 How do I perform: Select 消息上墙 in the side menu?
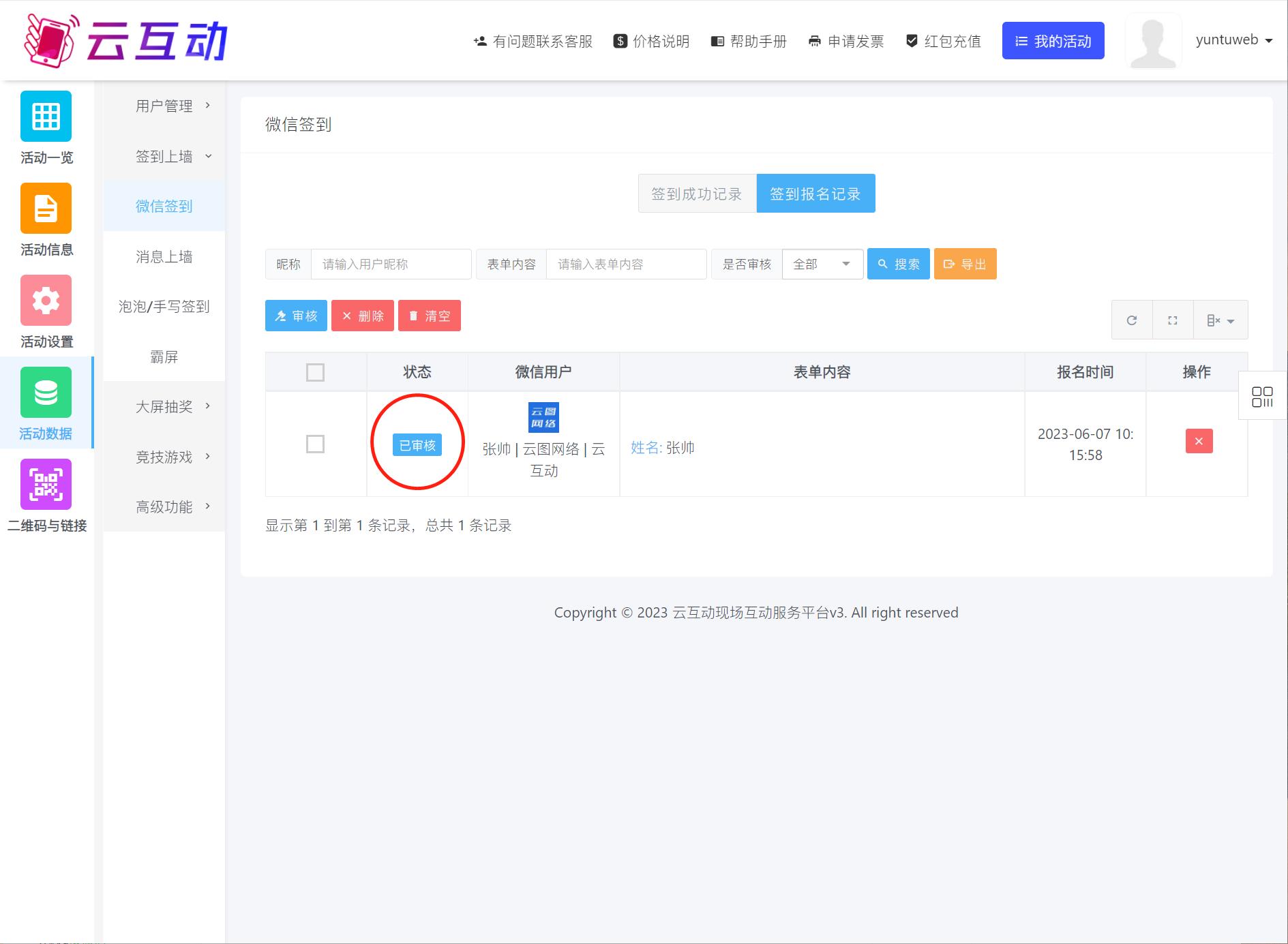coord(164,257)
